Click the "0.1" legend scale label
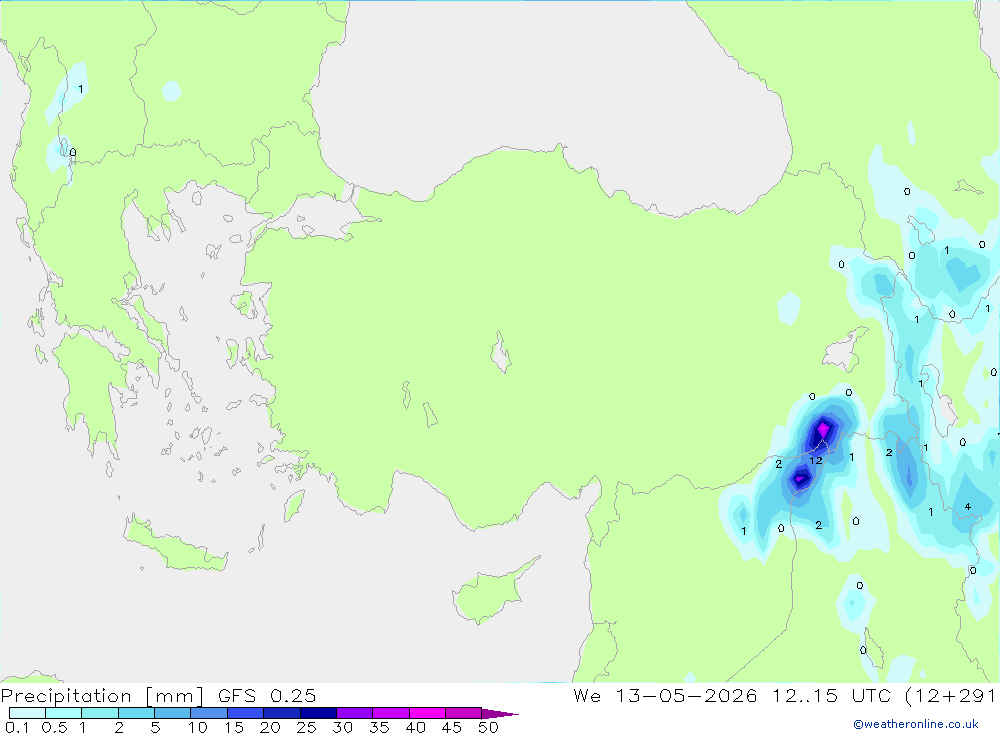This screenshot has width=1000, height=733. (17, 727)
